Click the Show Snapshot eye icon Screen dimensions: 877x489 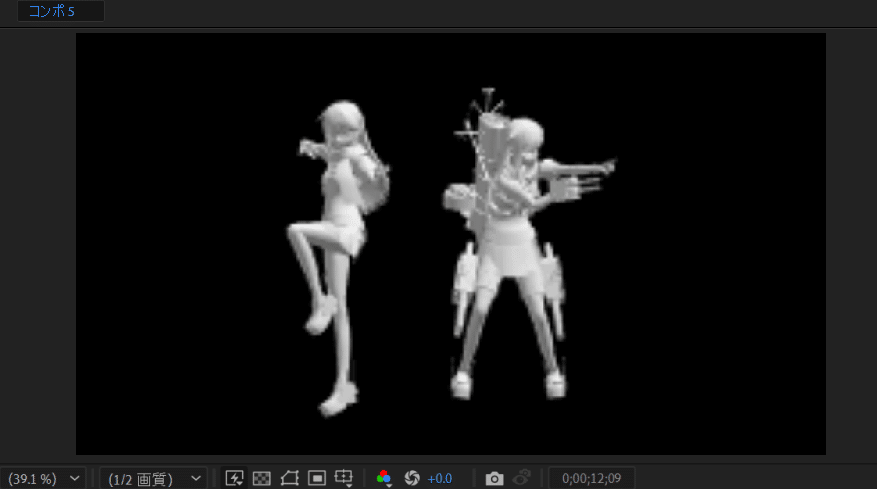click(x=522, y=478)
